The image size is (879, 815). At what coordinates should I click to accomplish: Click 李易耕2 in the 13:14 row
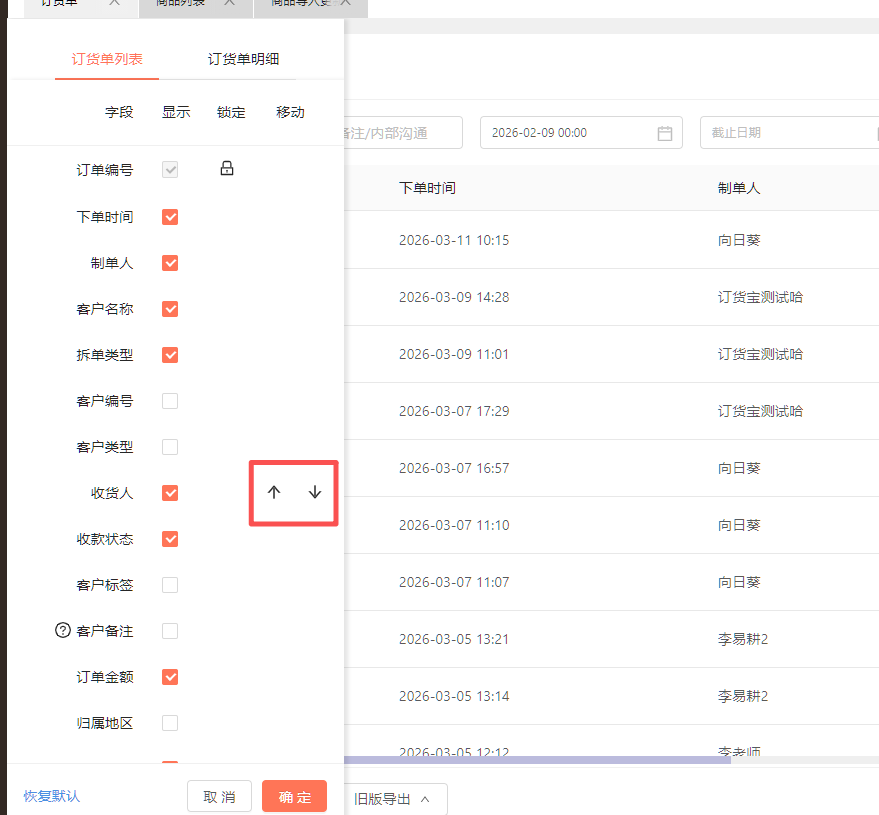(743, 696)
